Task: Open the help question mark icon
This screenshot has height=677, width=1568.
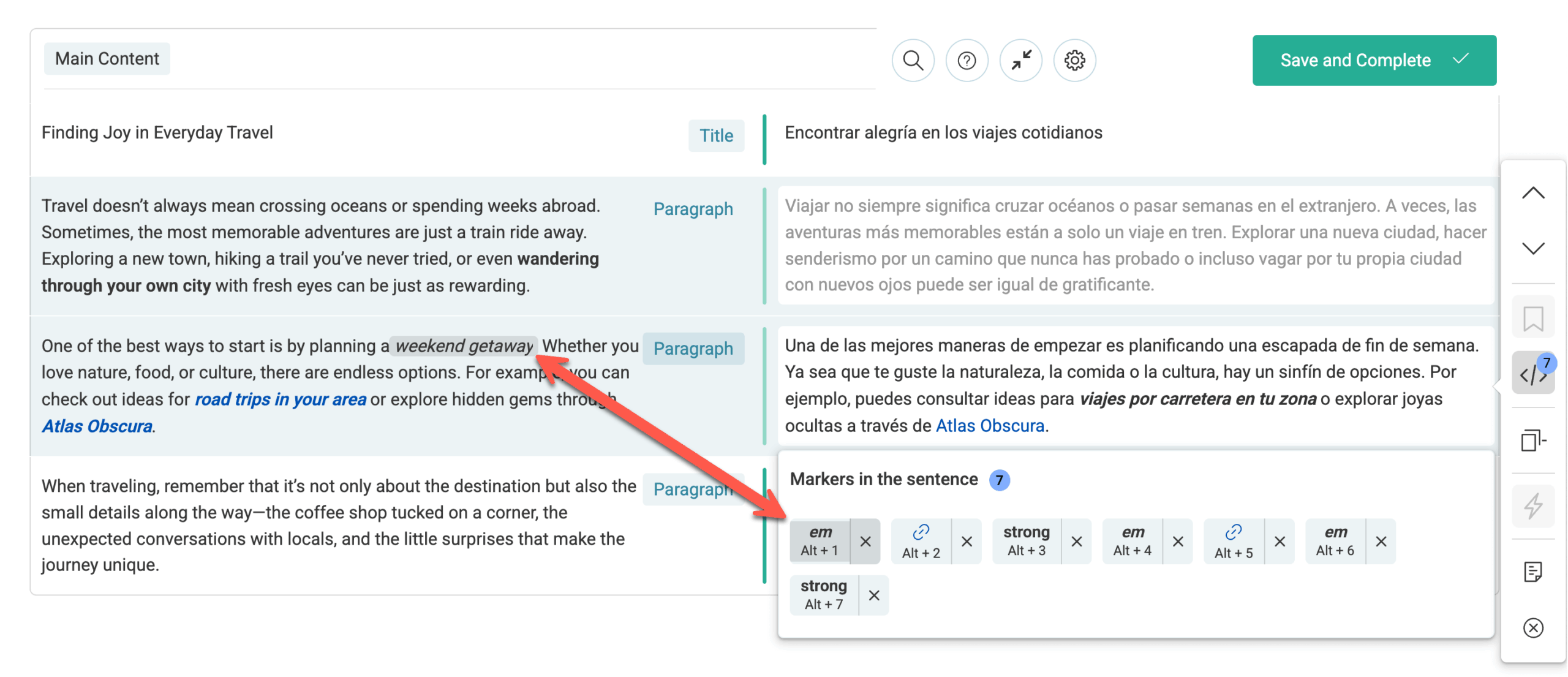Action: point(966,60)
